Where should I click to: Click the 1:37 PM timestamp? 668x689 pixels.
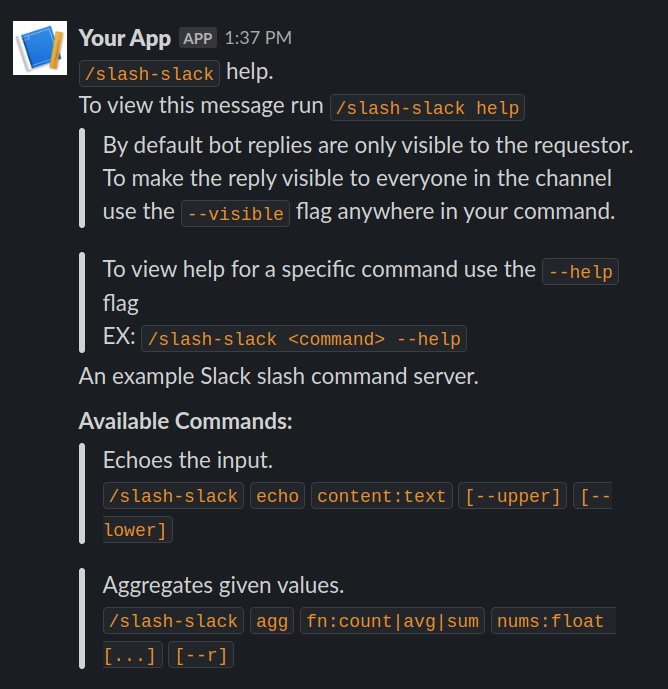coord(258,38)
